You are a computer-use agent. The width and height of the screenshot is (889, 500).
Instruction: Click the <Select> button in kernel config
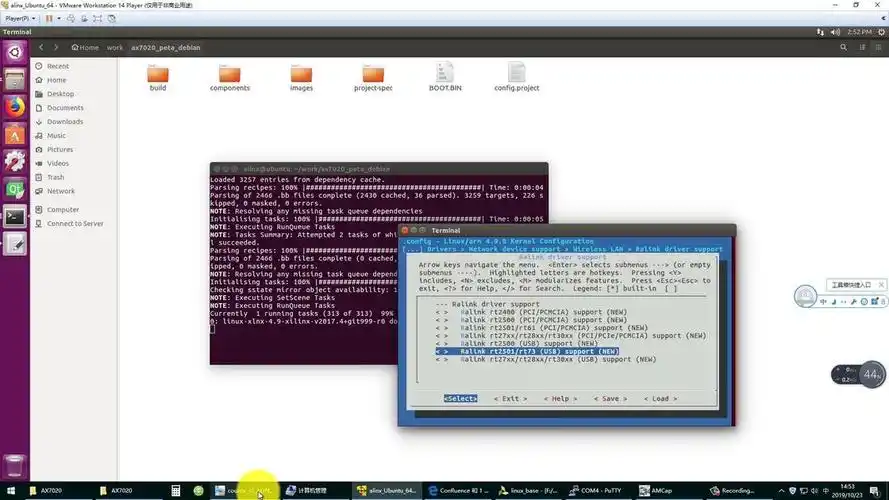coord(460,399)
